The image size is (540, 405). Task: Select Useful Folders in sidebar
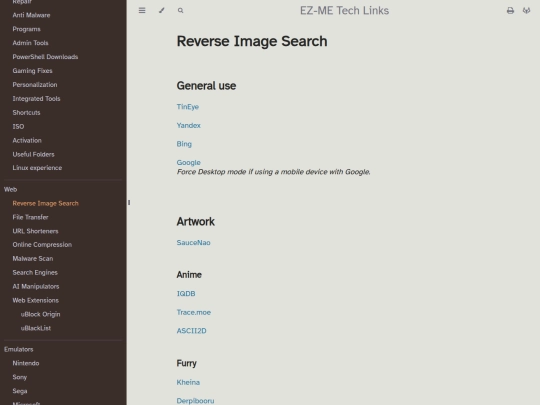tap(33, 154)
